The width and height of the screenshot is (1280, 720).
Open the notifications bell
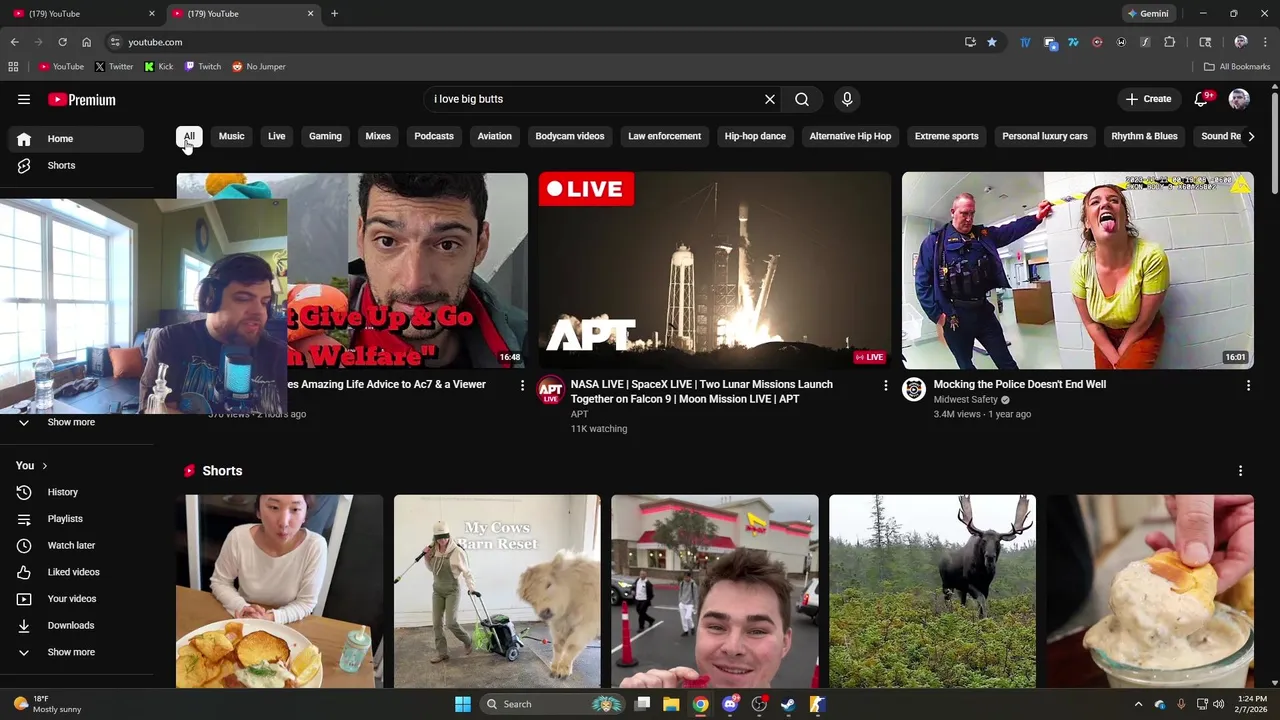[x=1201, y=99]
